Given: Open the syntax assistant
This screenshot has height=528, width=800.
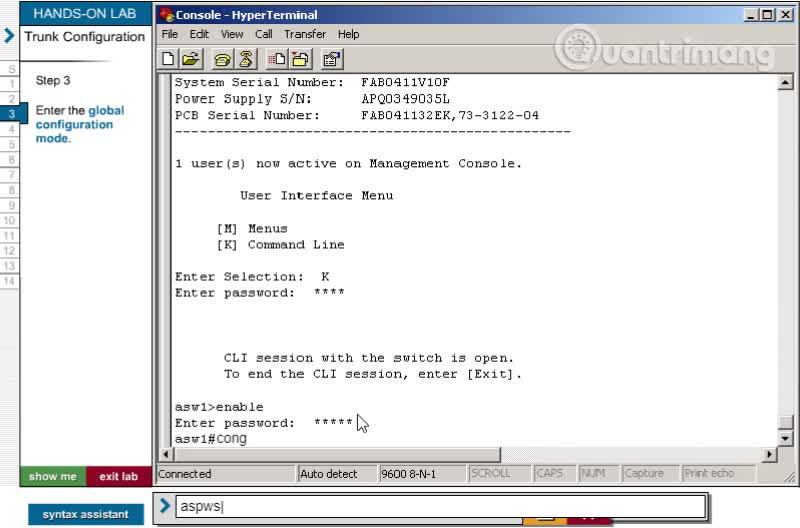Looking at the screenshot, I should pyautogui.click(x=86, y=514).
